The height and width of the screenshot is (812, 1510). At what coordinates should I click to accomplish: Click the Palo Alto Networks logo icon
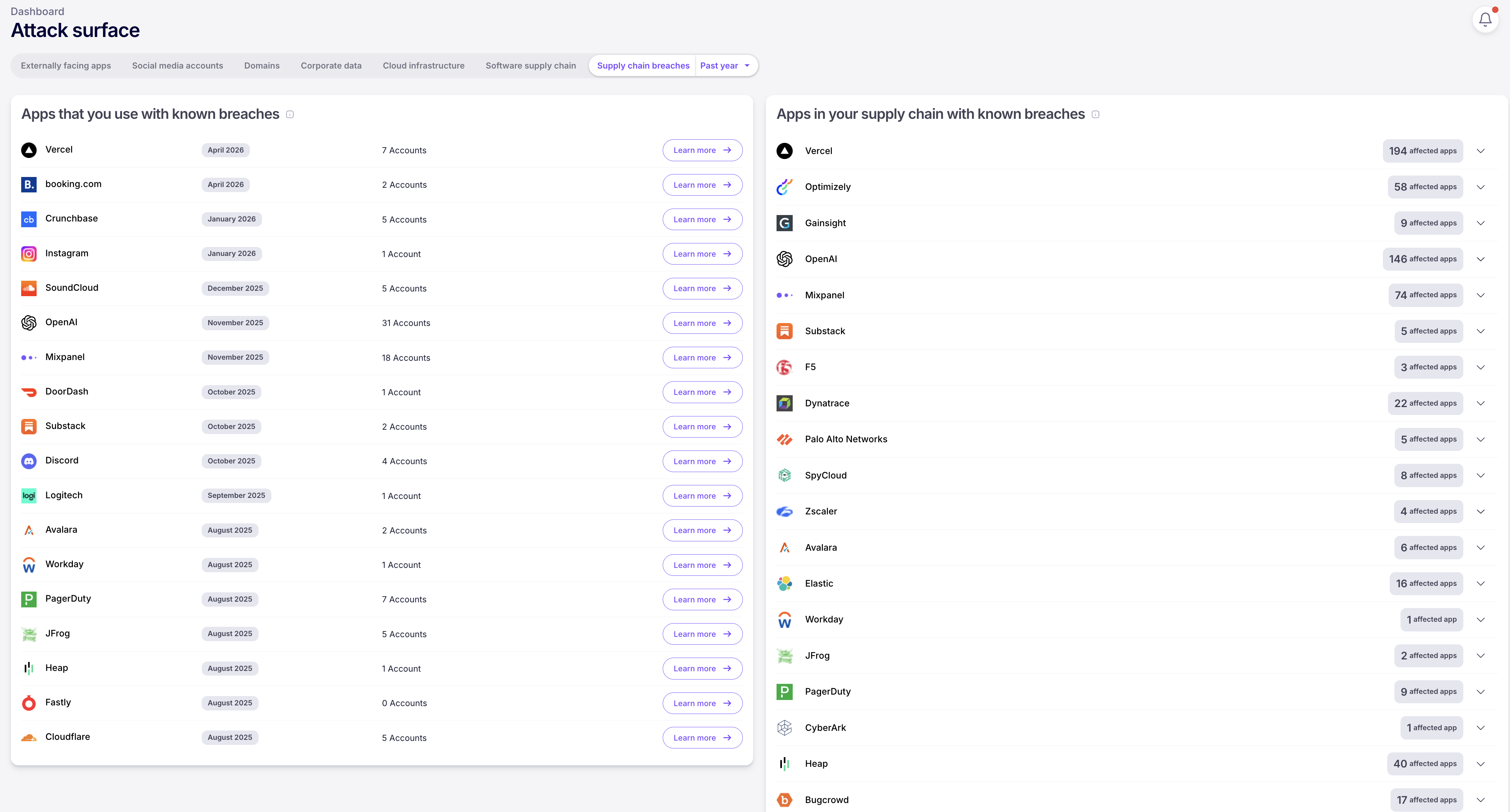[784, 439]
